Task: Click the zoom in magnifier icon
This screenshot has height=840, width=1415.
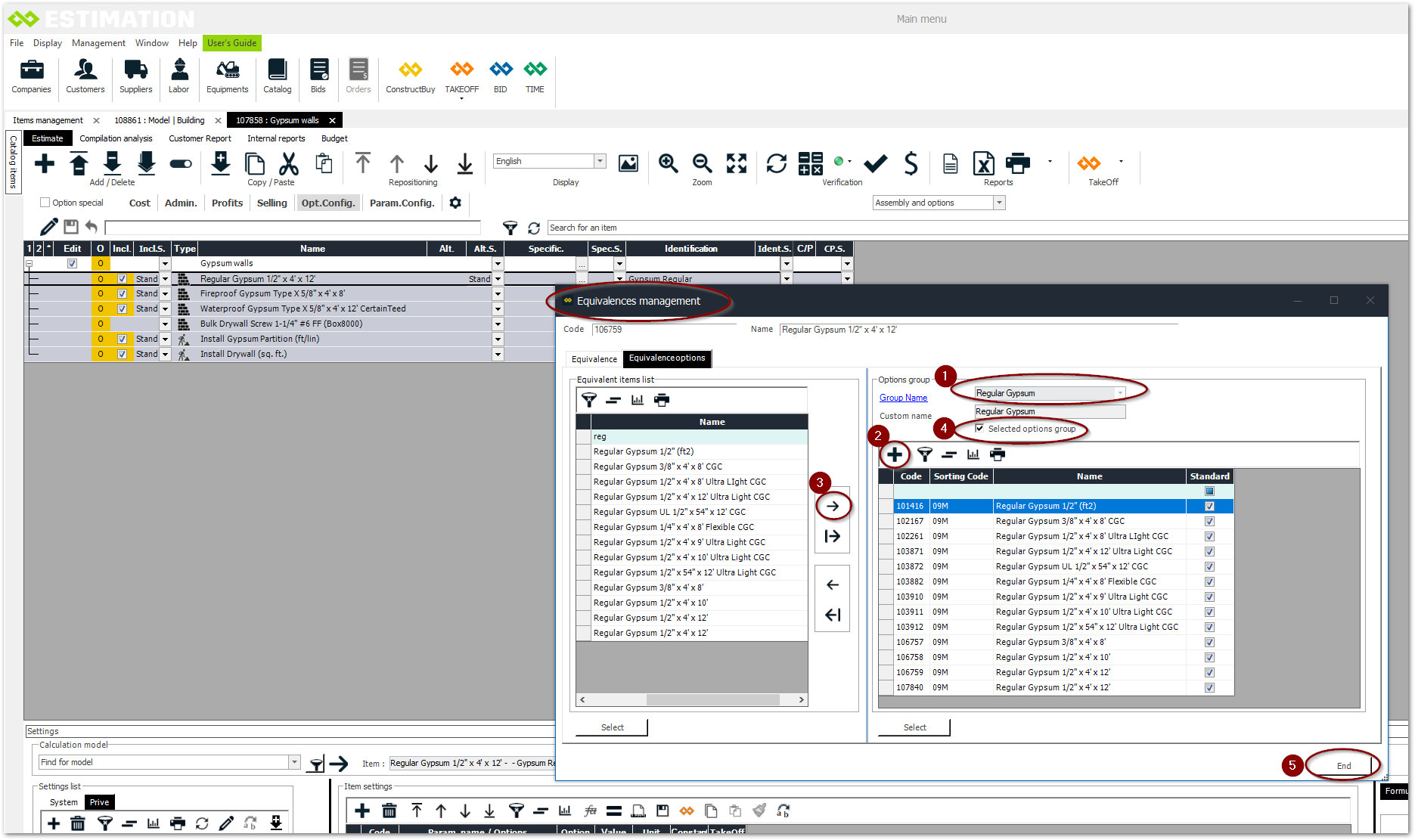Action: coord(668,163)
